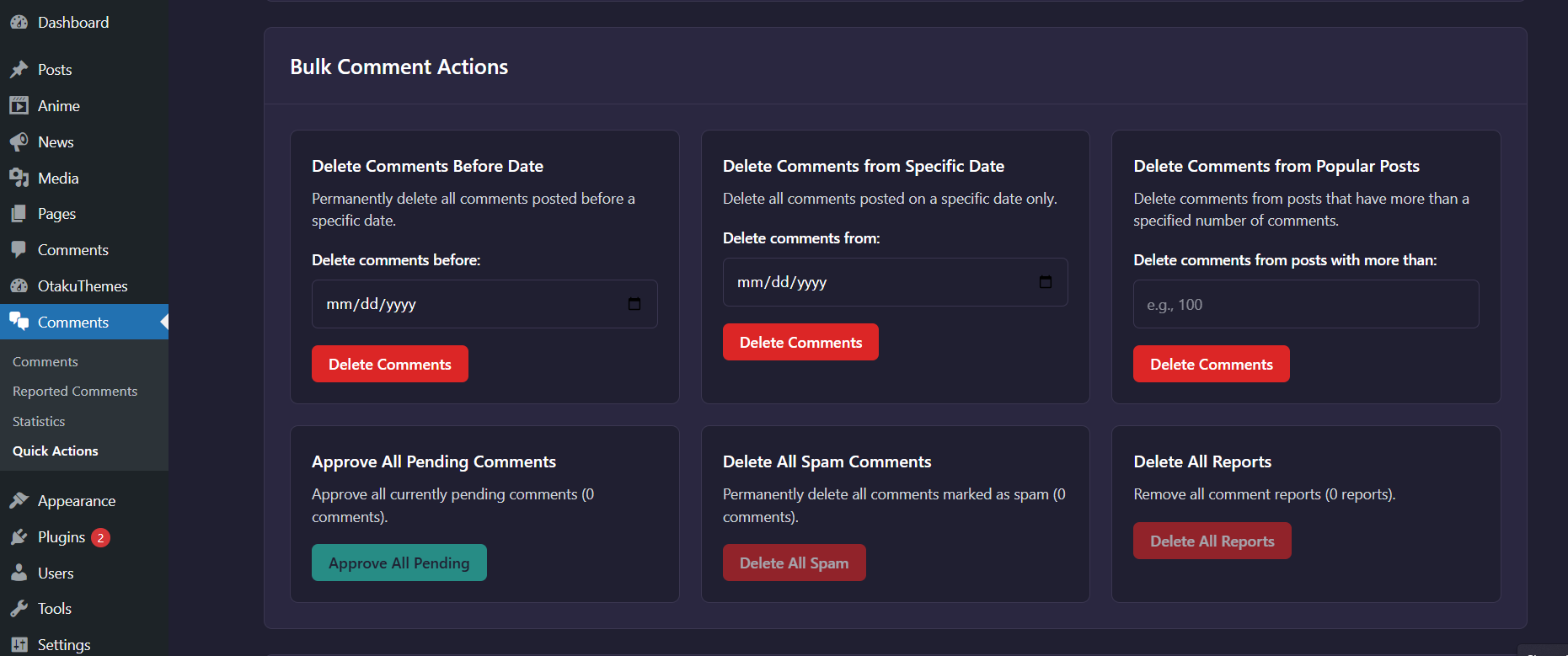This screenshot has width=1568, height=656.
Task: Click the Approve All Pending button
Action: pyautogui.click(x=399, y=563)
